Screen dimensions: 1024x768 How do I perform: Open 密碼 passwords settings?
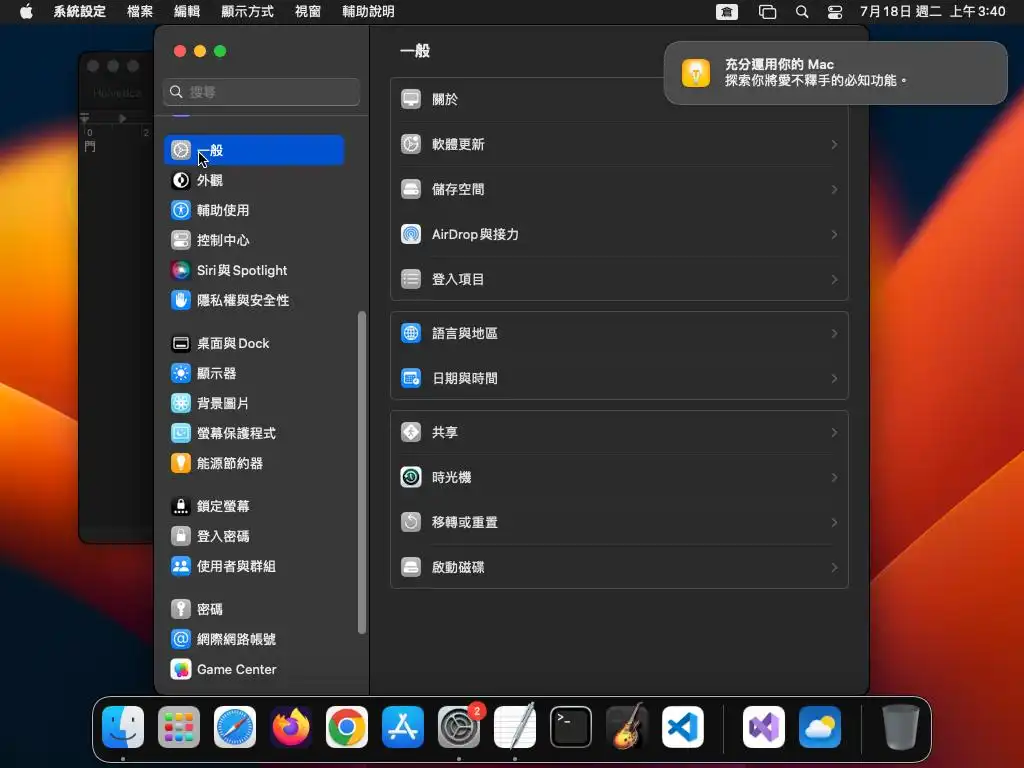254,610
